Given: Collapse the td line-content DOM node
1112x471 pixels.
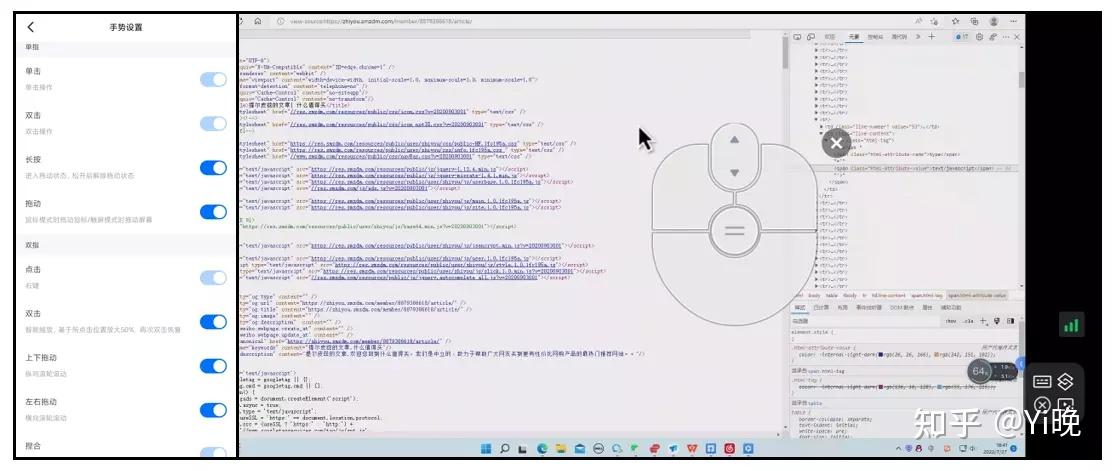Looking at the screenshot, I should coord(822,133).
